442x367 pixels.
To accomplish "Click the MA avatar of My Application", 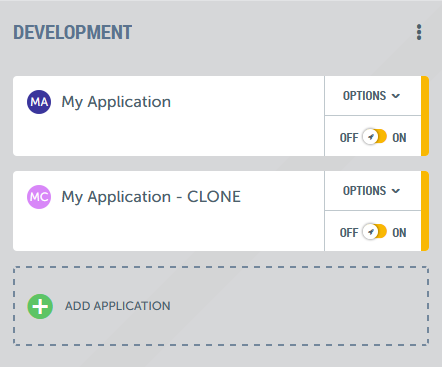I will click(39, 102).
